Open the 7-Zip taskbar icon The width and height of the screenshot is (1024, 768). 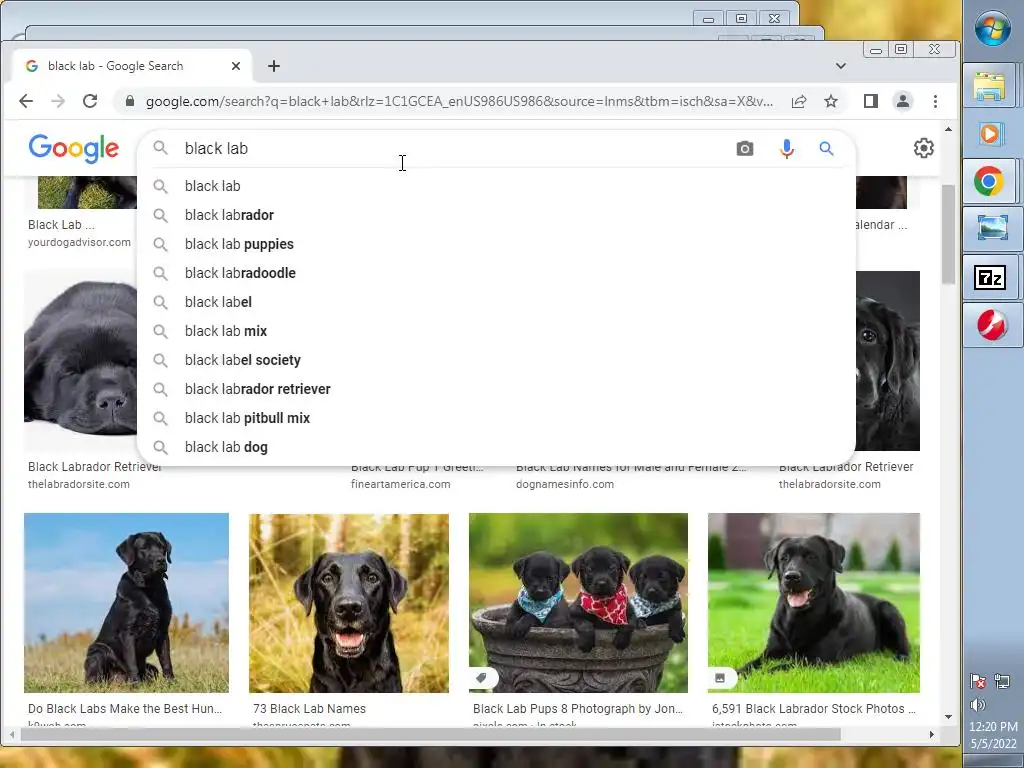[x=990, y=278]
